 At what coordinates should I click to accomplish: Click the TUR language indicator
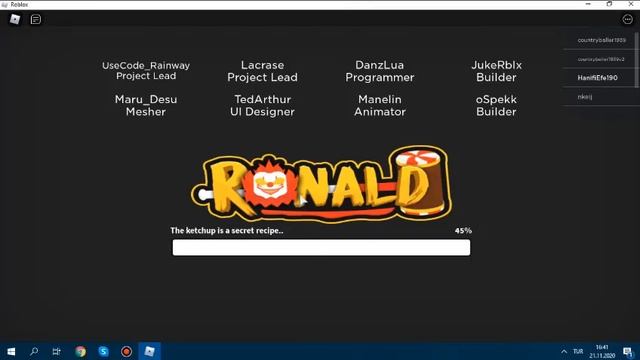578,351
